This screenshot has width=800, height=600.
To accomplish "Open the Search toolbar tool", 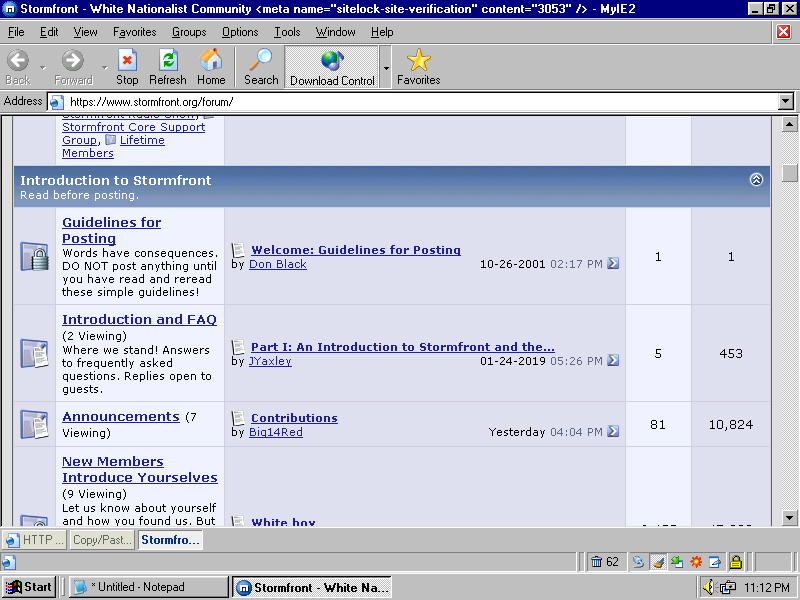I will click(261, 67).
